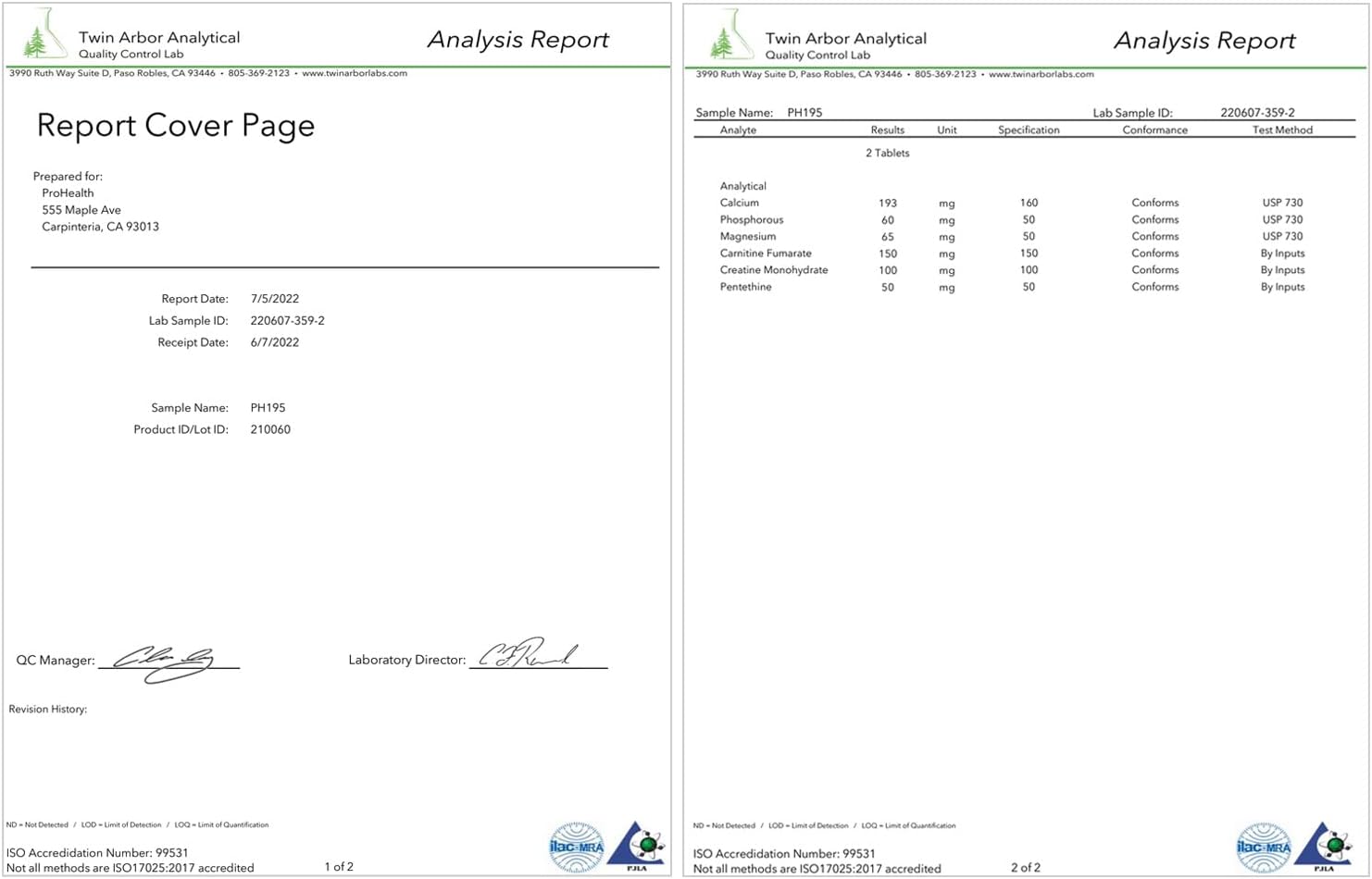Select the report date value '7/5/2022'
The height and width of the screenshot is (879, 1372).
(x=275, y=299)
